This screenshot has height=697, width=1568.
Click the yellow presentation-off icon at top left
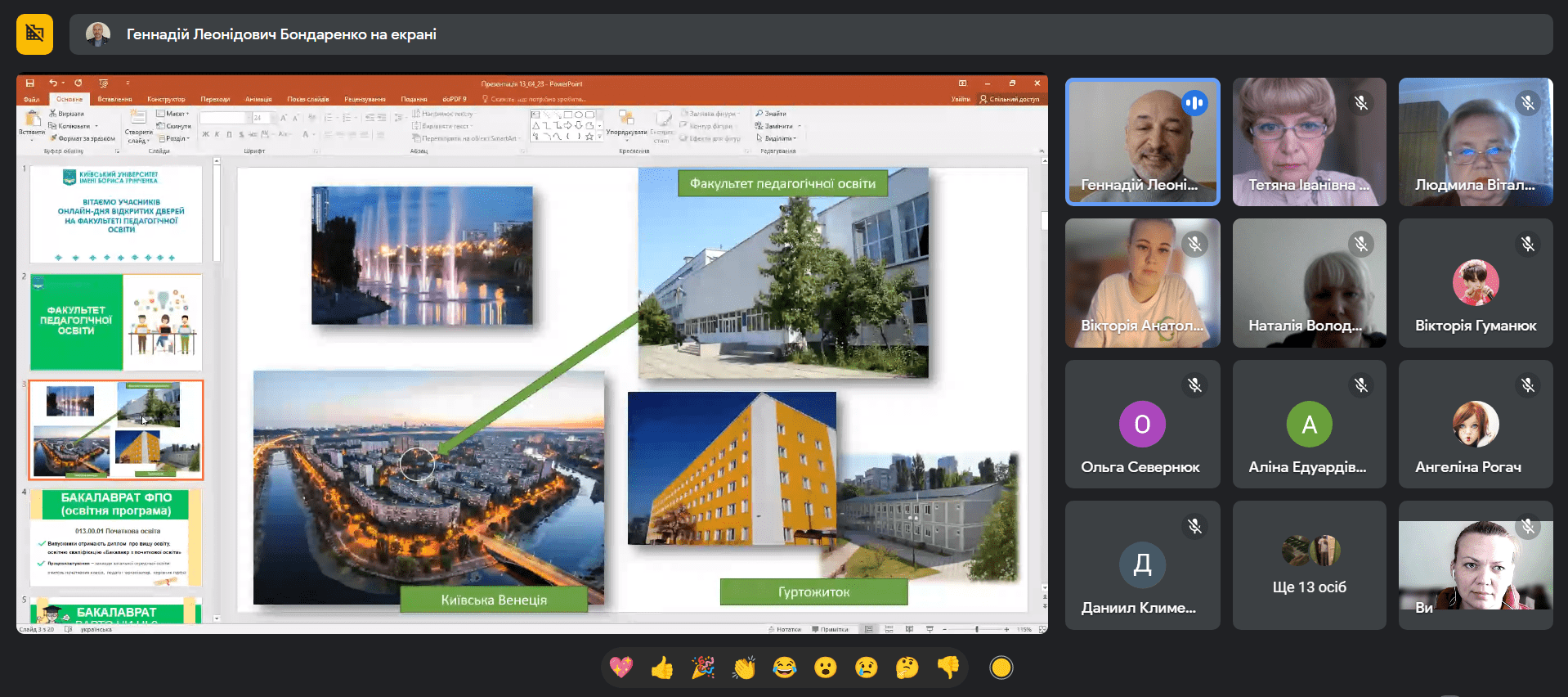(x=34, y=34)
